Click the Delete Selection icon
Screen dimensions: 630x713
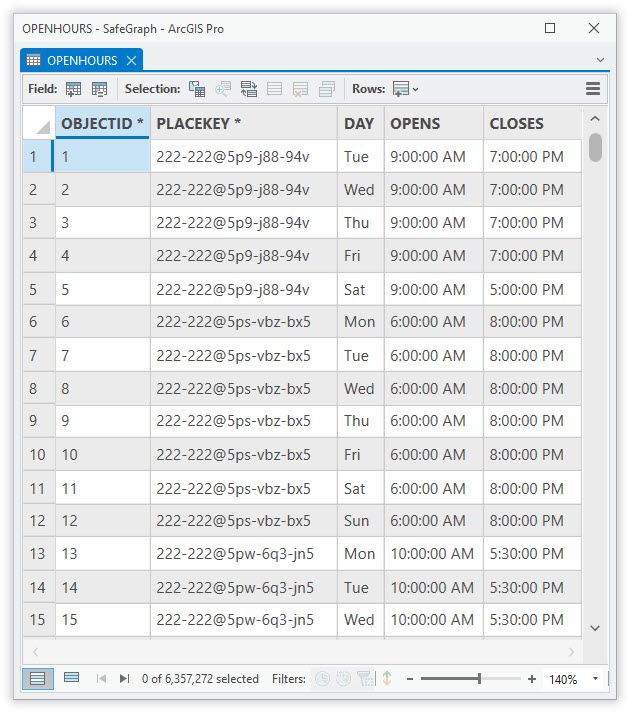point(300,89)
